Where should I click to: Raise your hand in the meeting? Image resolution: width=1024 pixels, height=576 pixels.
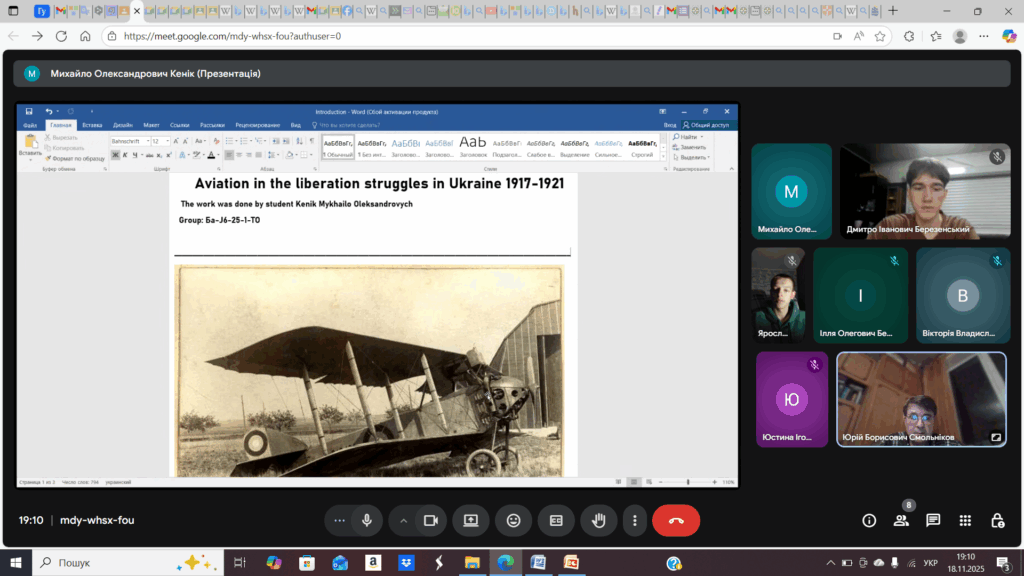point(599,520)
